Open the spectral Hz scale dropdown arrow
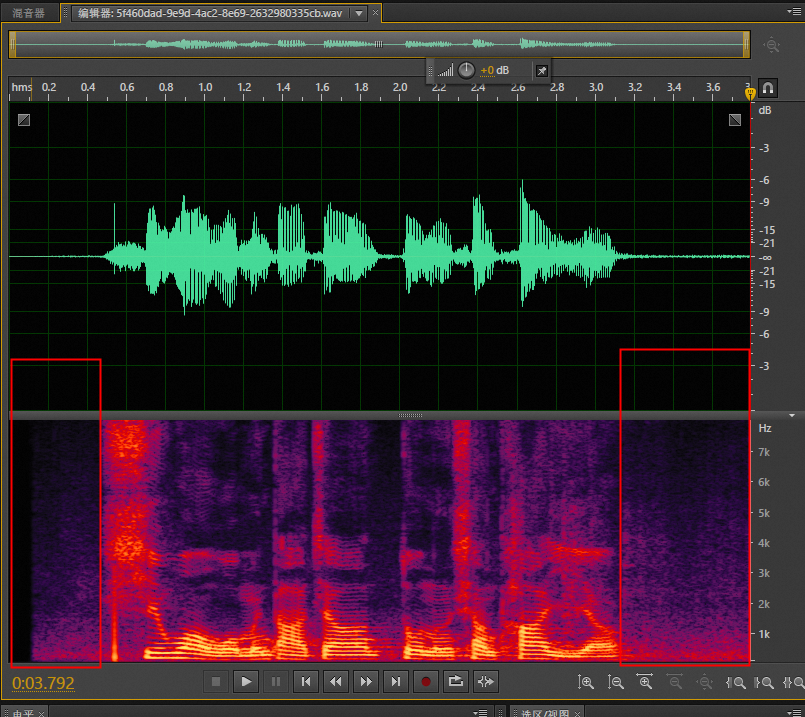 (x=792, y=414)
